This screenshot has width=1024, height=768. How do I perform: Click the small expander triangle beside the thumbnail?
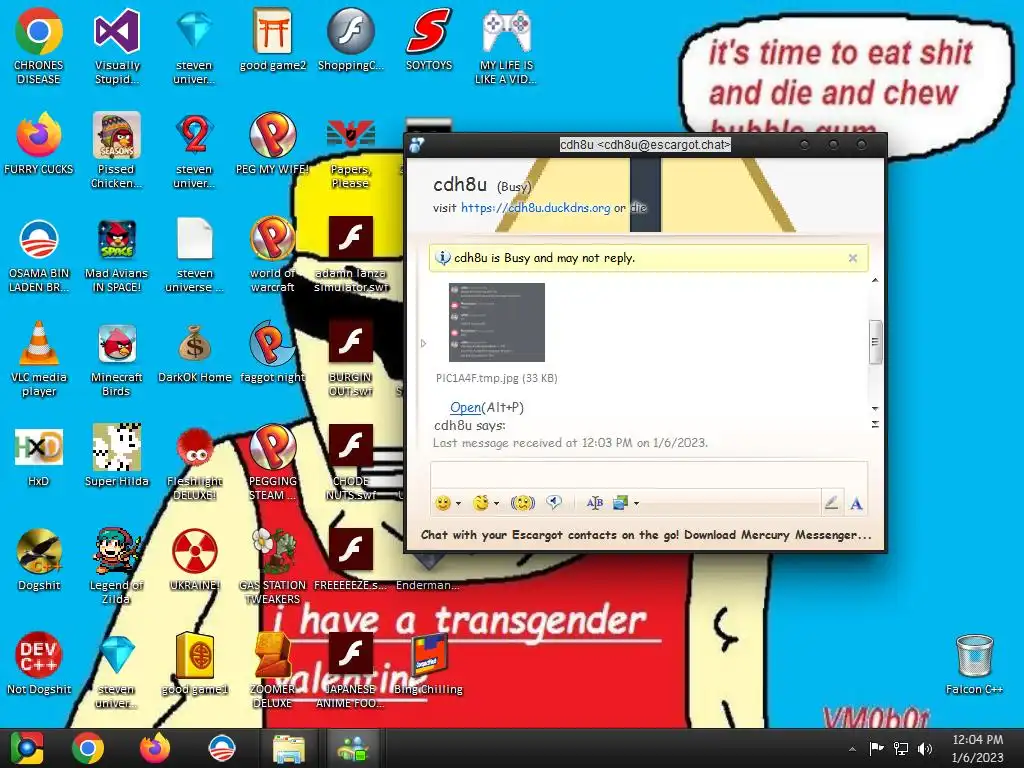click(x=423, y=343)
